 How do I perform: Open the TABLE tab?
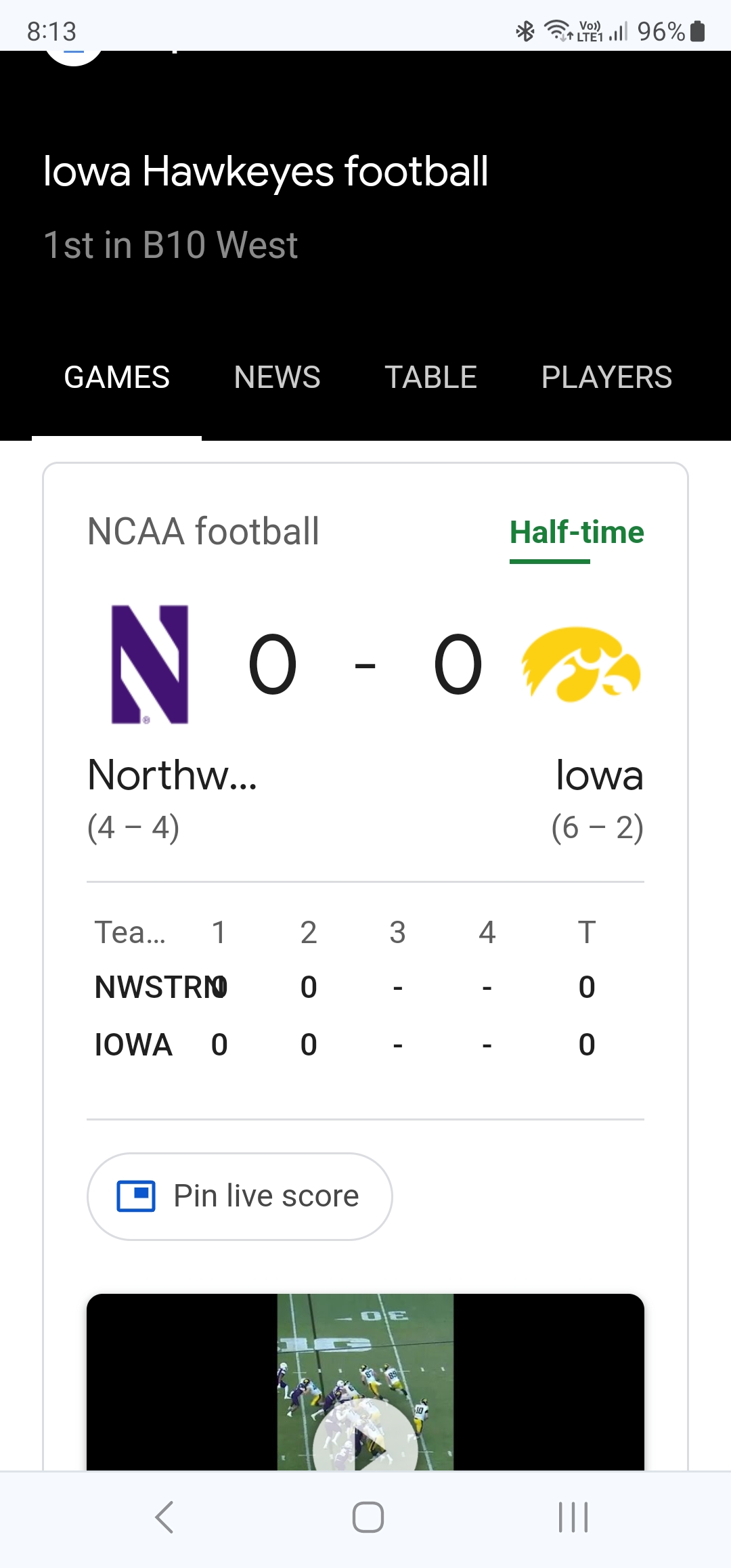point(430,377)
